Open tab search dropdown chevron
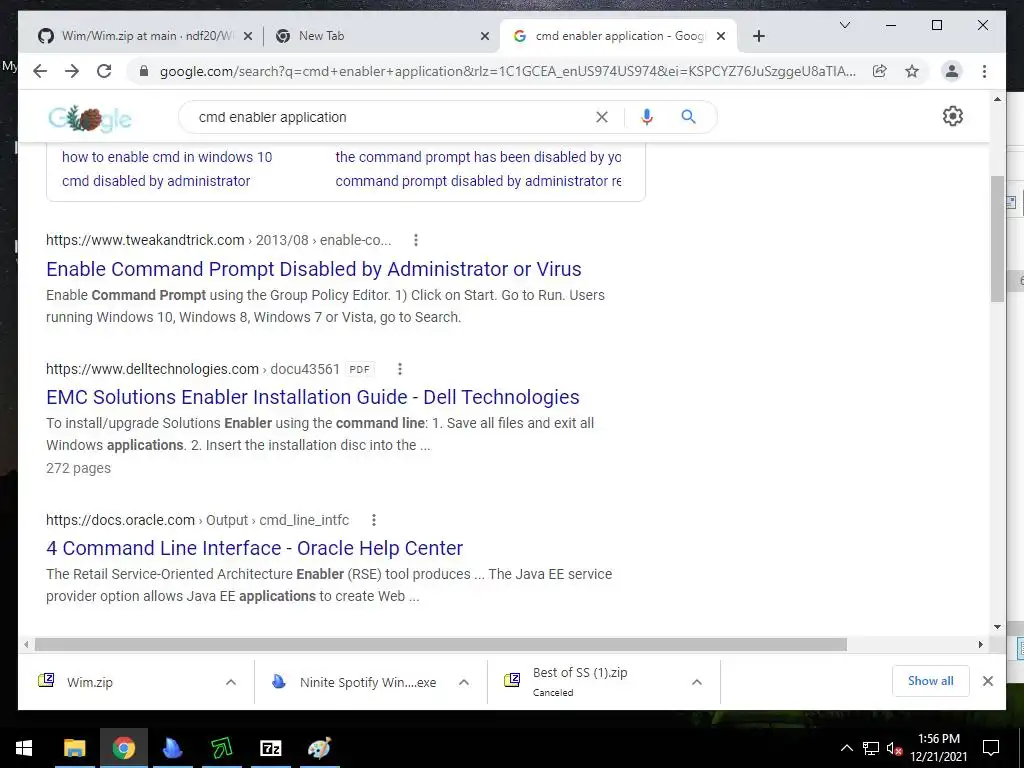The width and height of the screenshot is (1024, 768). click(x=844, y=25)
